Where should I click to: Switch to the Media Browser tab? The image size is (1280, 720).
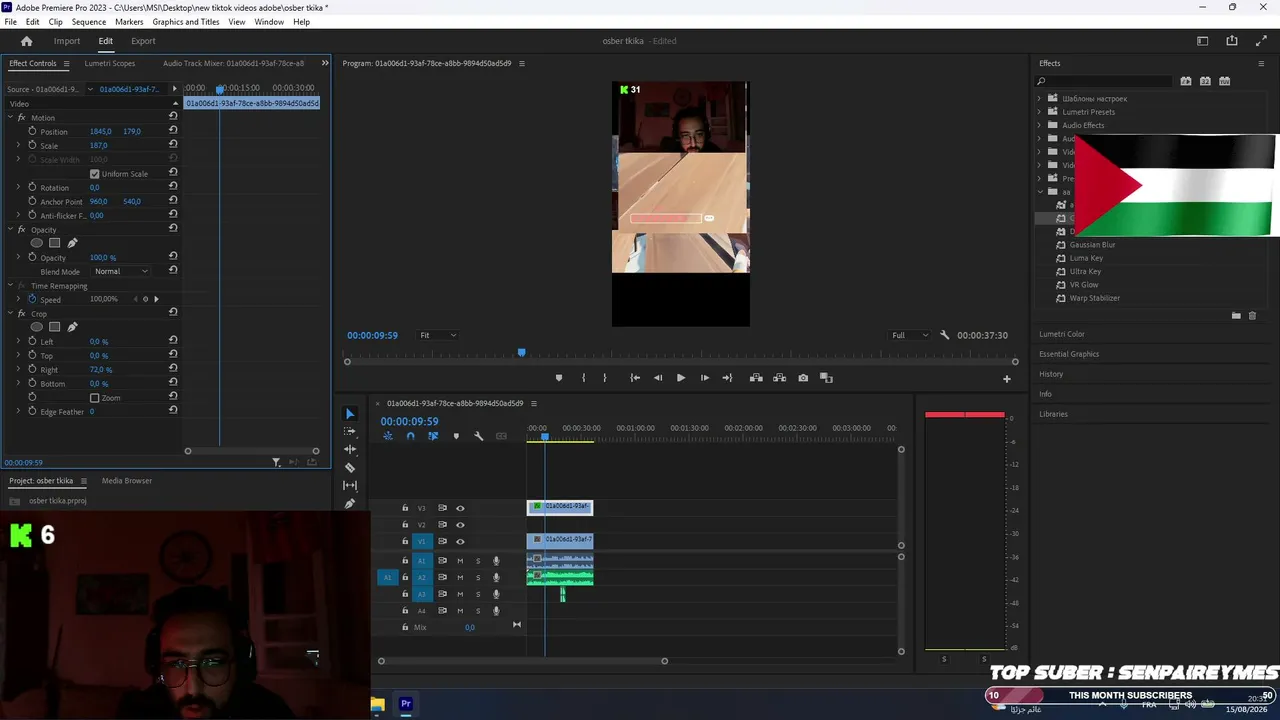tap(127, 481)
